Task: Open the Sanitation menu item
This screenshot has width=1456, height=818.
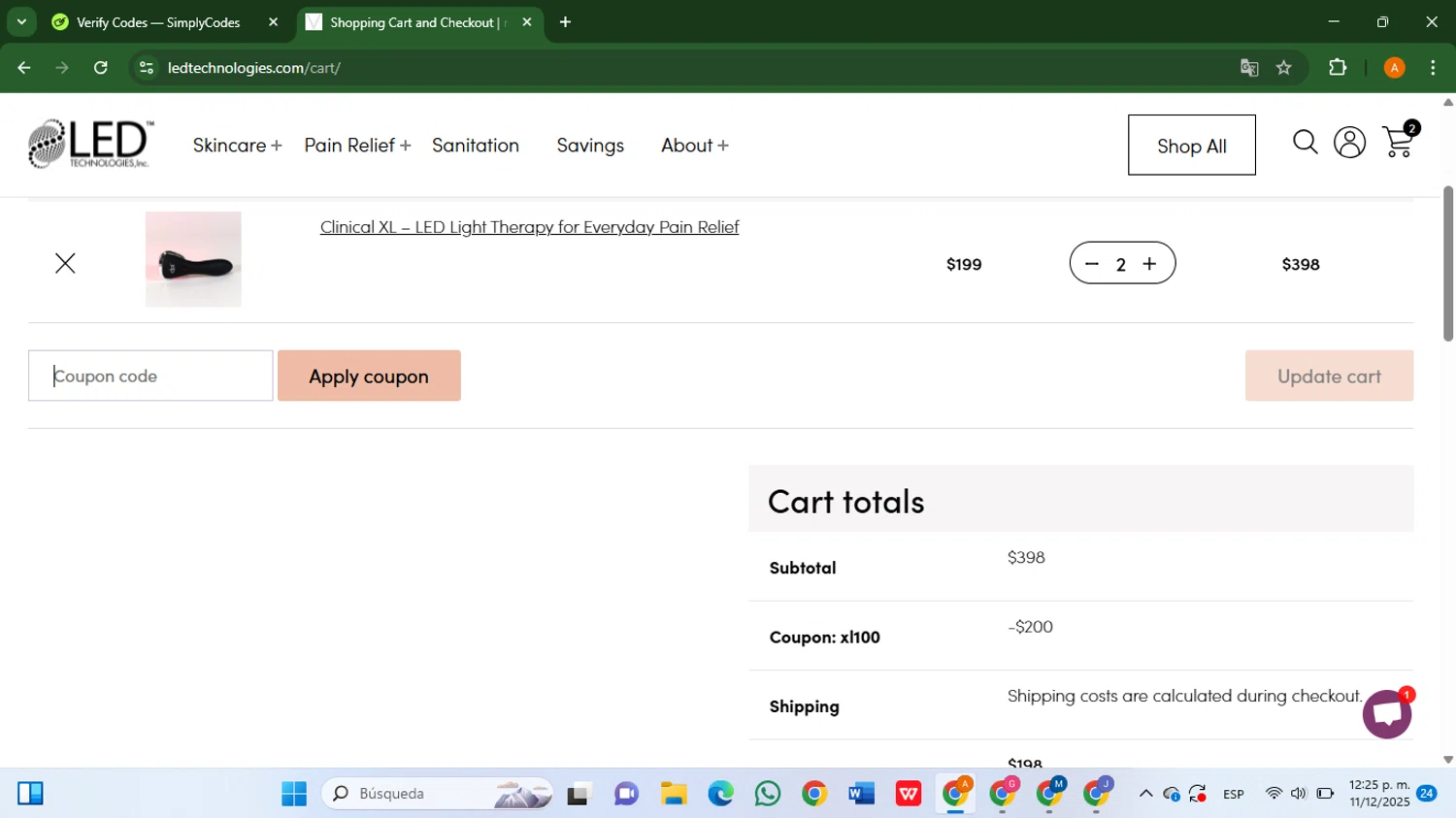Action: point(476,146)
